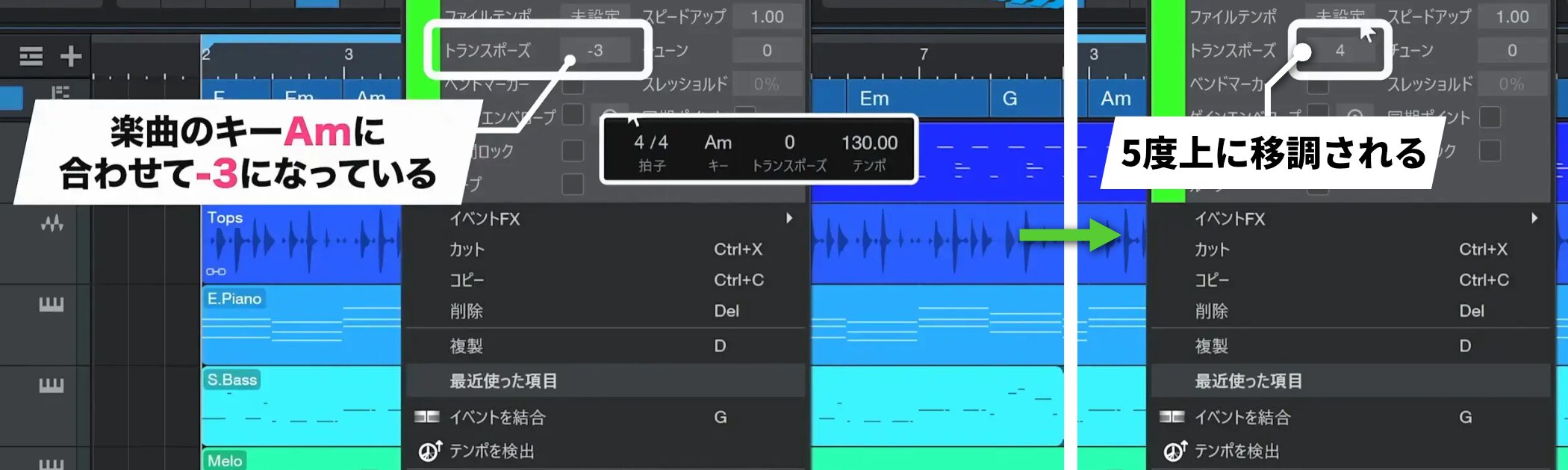The width and height of the screenshot is (1568, 470).
Task: Expand the イベントFX submenu arrow in left menu
Action: tap(789, 218)
